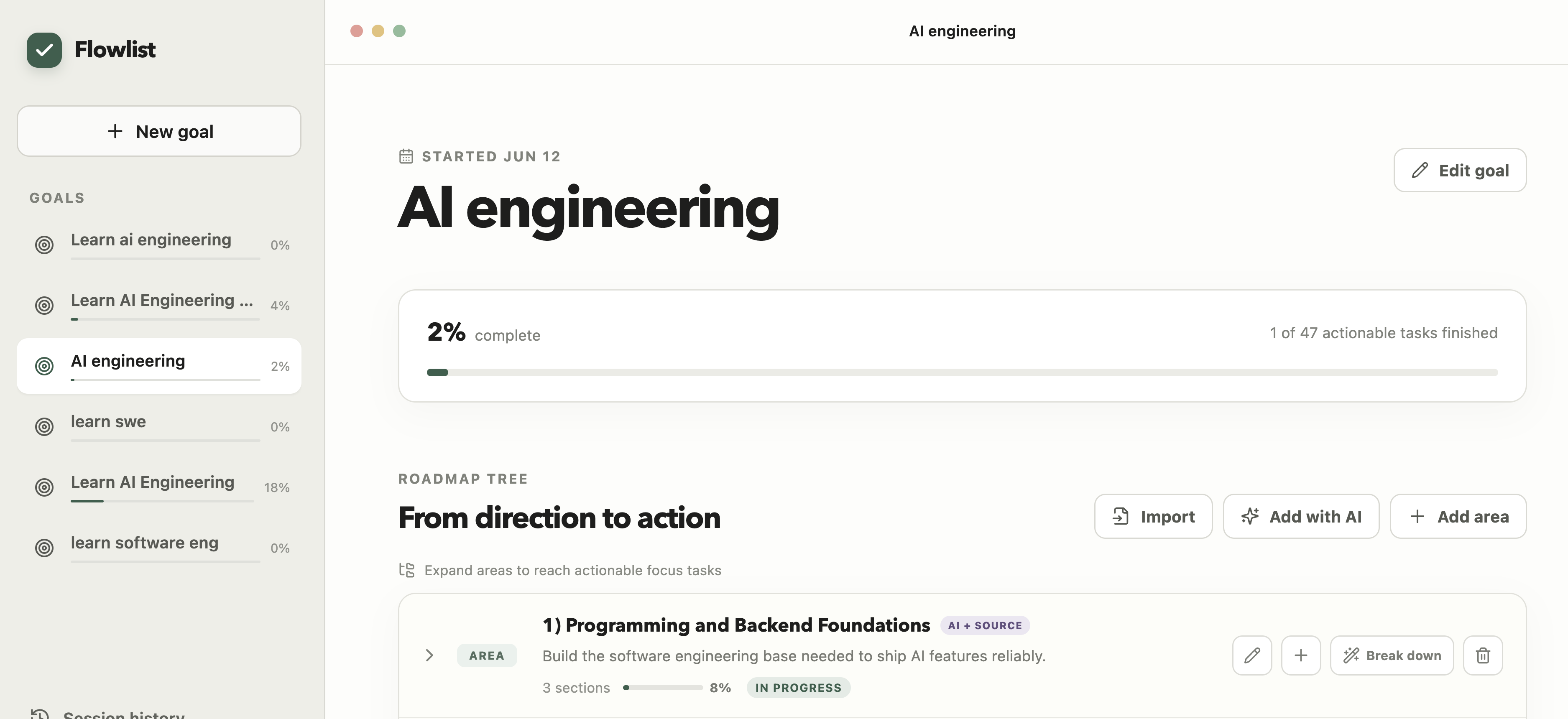Click the Flowlist checkmark logo
This screenshot has height=719, width=1568.
click(x=44, y=49)
